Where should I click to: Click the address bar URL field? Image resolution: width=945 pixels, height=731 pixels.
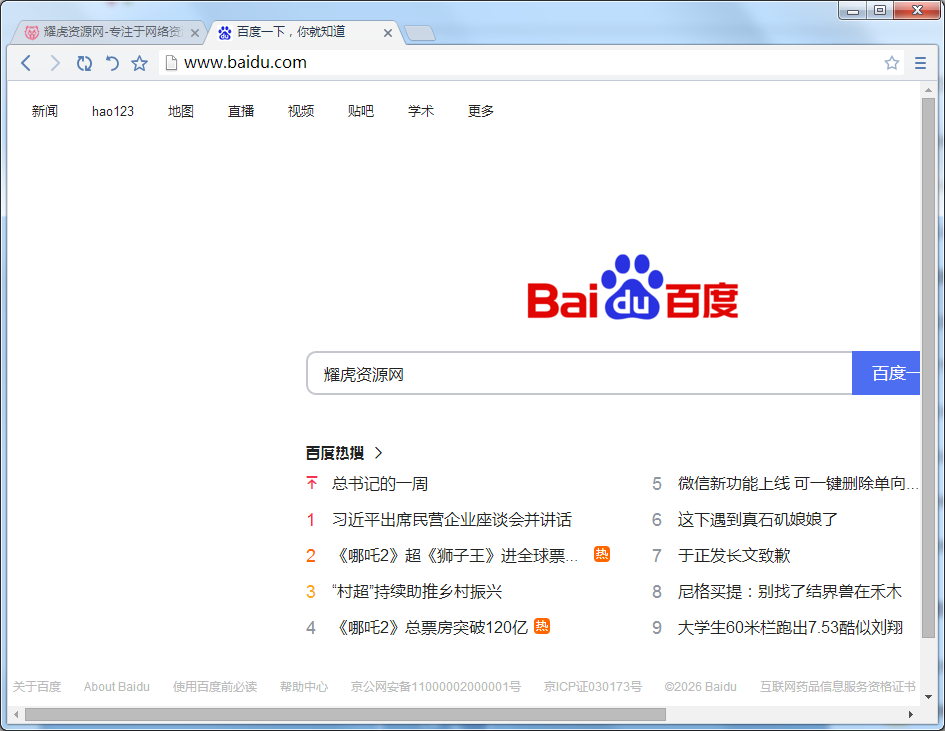(x=520, y=63)
